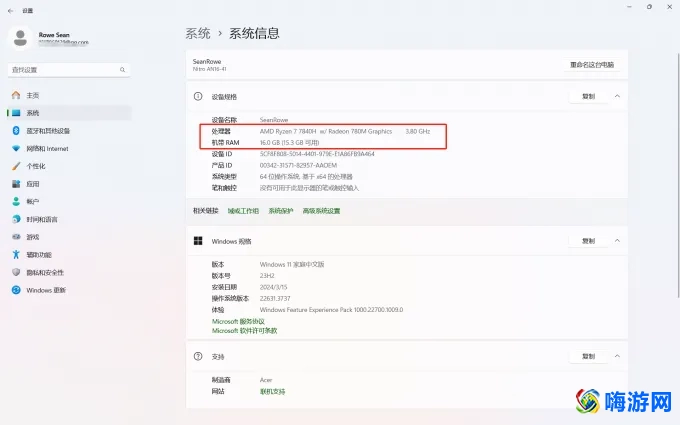Click 复制 button for 支持

(588, 356)
